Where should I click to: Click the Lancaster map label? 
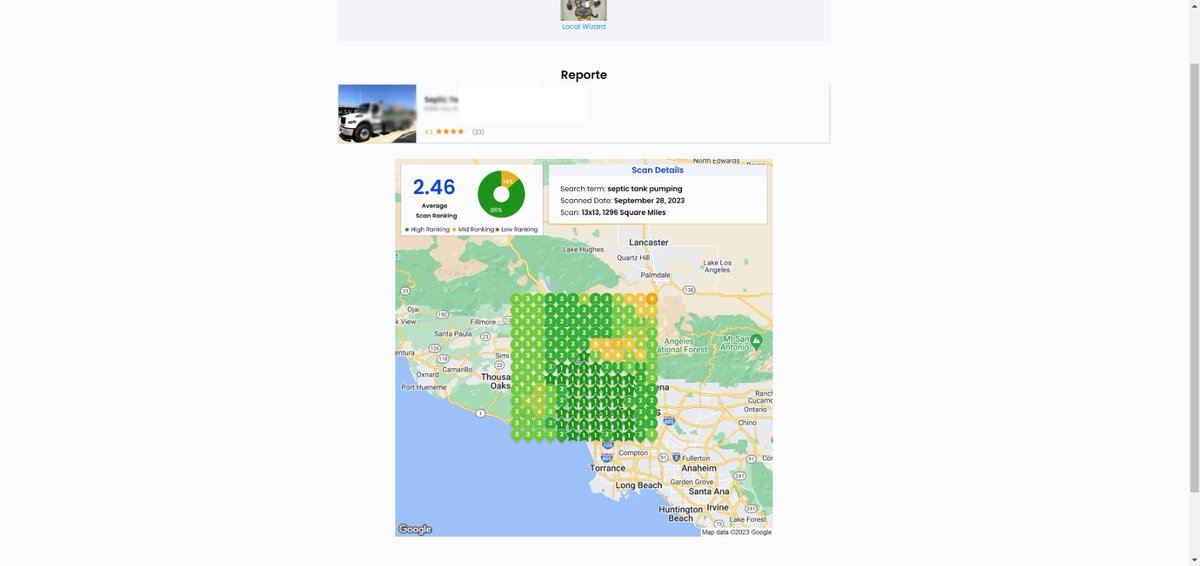coord(648,242)
